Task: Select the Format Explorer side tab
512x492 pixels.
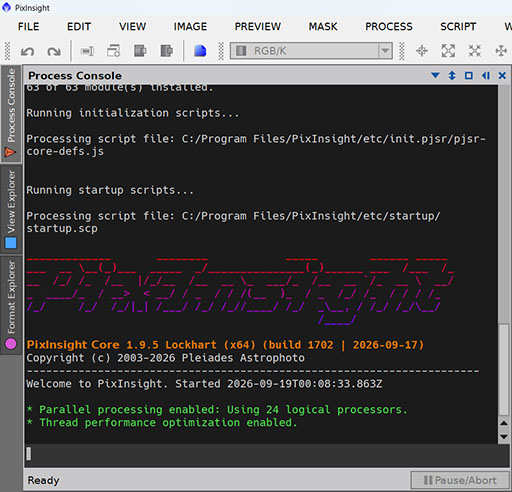Action: [x=11, y=305]
